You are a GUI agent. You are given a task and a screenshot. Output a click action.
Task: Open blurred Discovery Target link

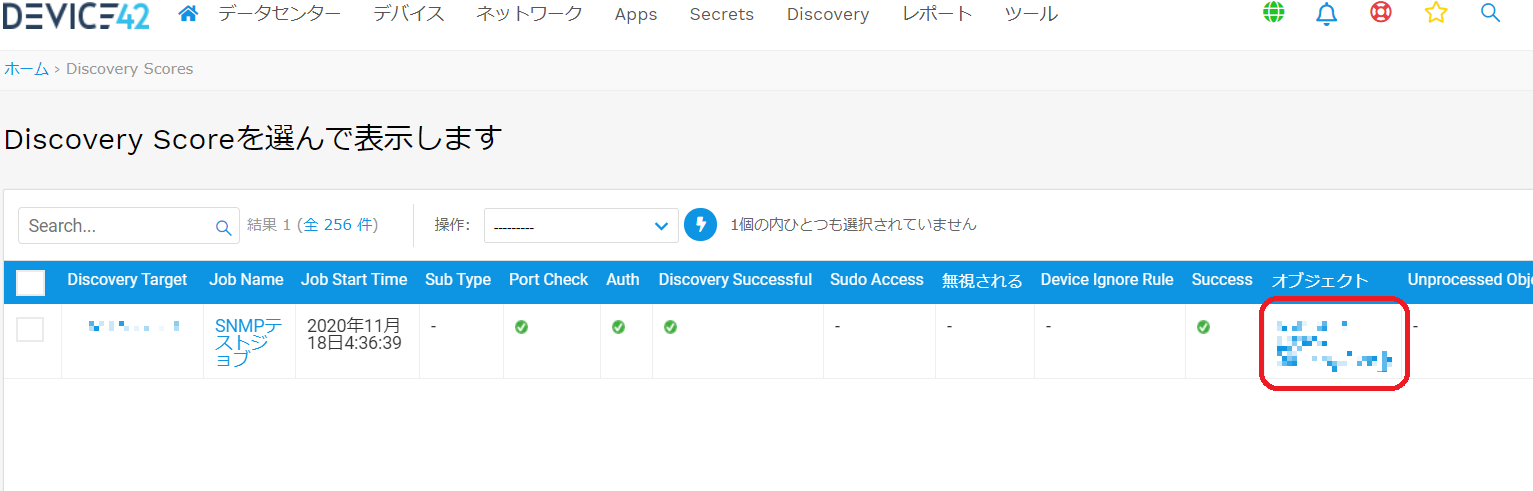(x=133, y=326)
